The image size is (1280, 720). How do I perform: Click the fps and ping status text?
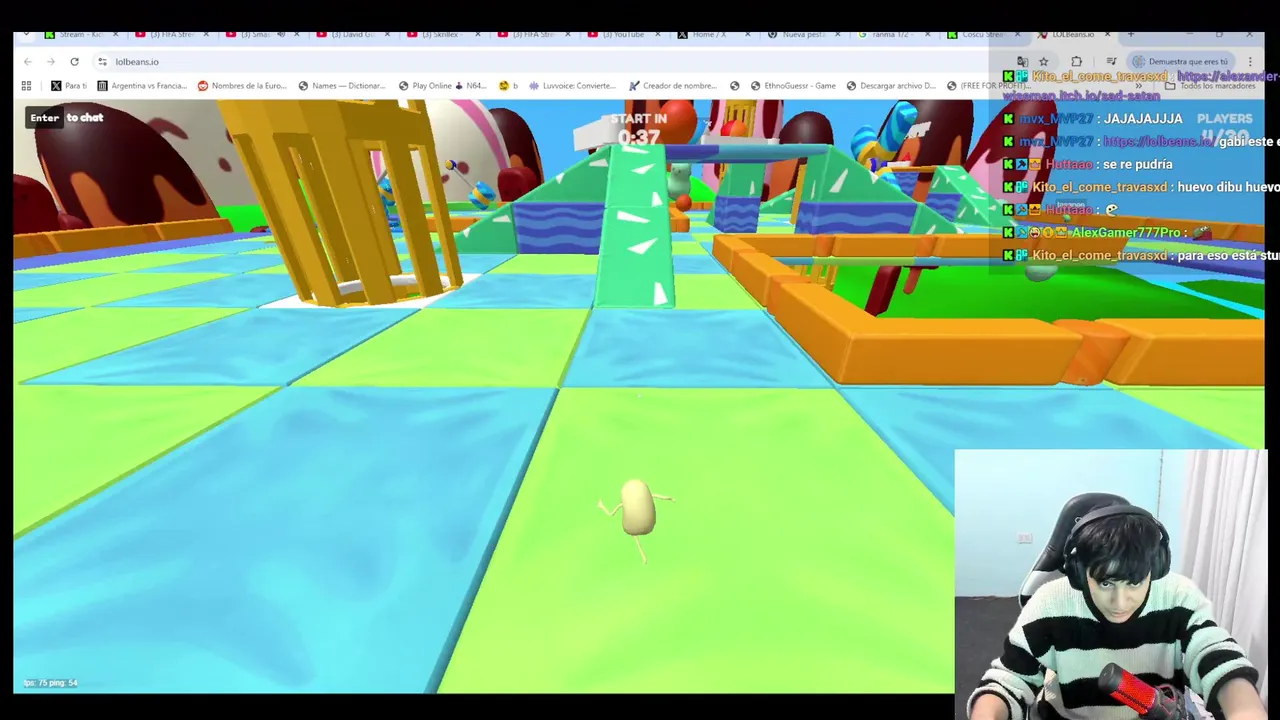pyautogui.click(x=50, y=683)
